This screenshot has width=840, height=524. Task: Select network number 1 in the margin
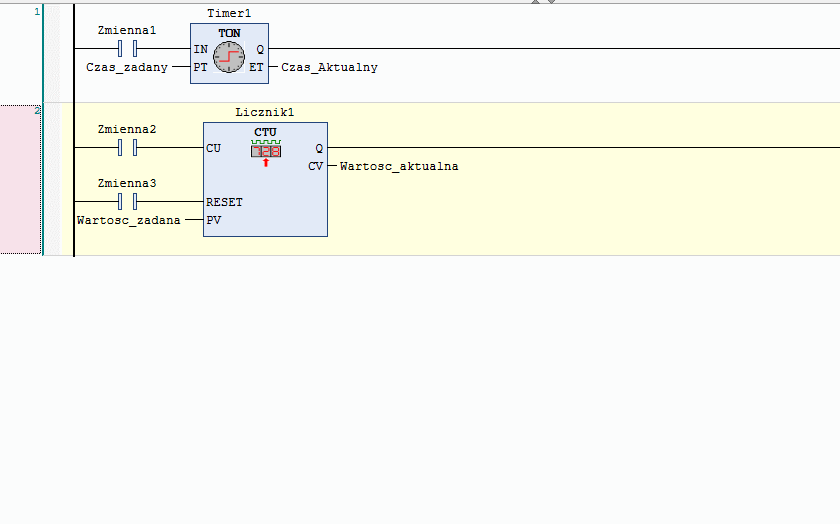pyautogui.click(x=37, y=12)
